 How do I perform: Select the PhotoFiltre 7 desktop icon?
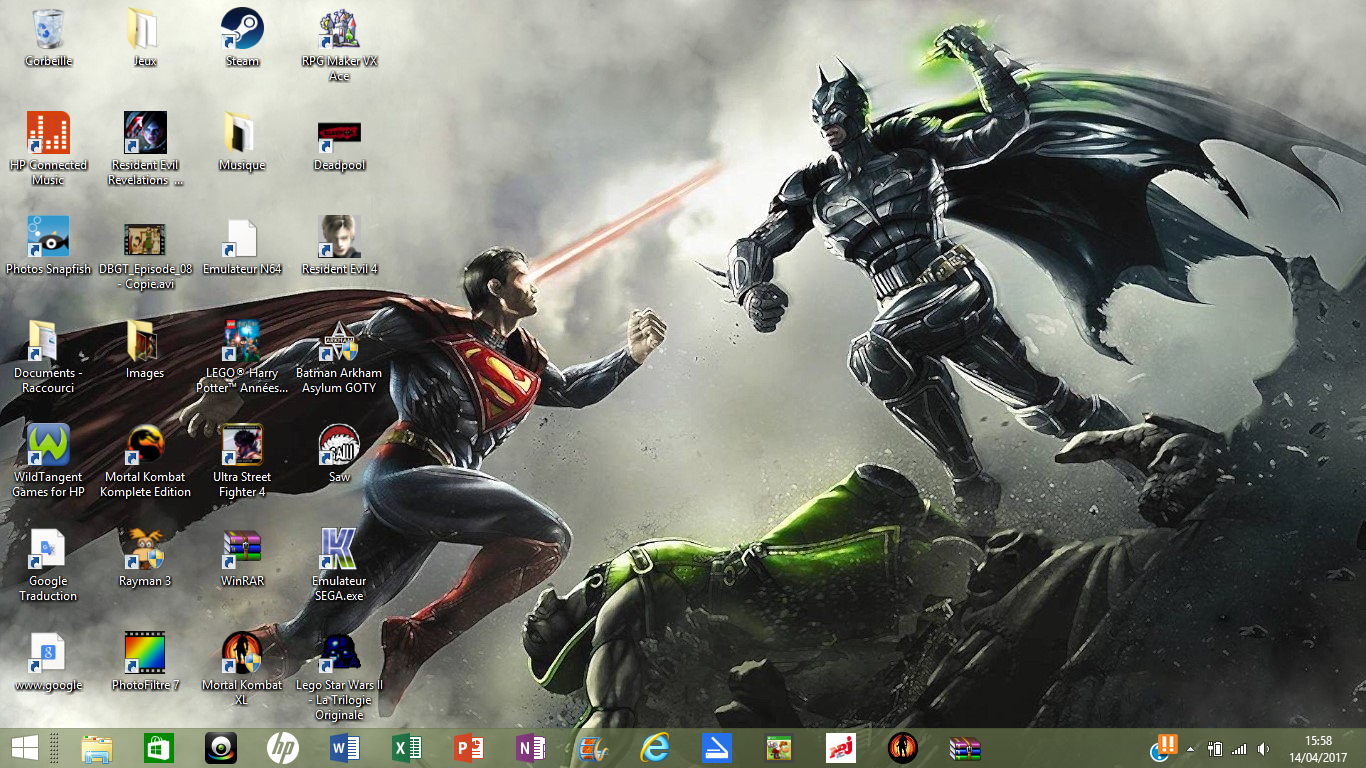pyautogui.click(x=145, y=662)
